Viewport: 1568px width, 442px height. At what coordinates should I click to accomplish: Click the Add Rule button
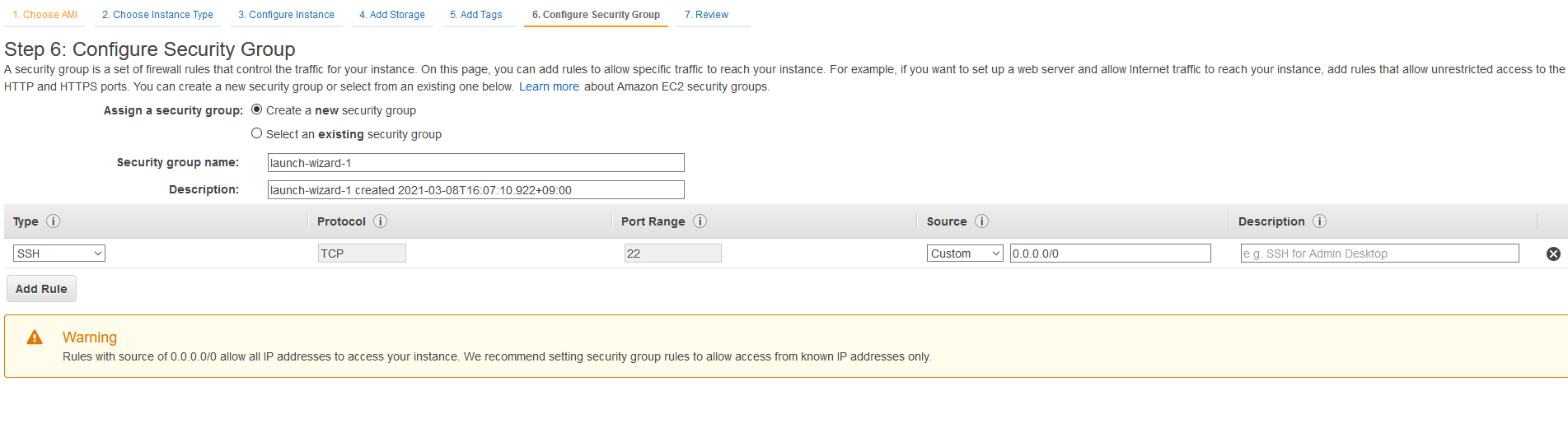[x=41, y=289]
